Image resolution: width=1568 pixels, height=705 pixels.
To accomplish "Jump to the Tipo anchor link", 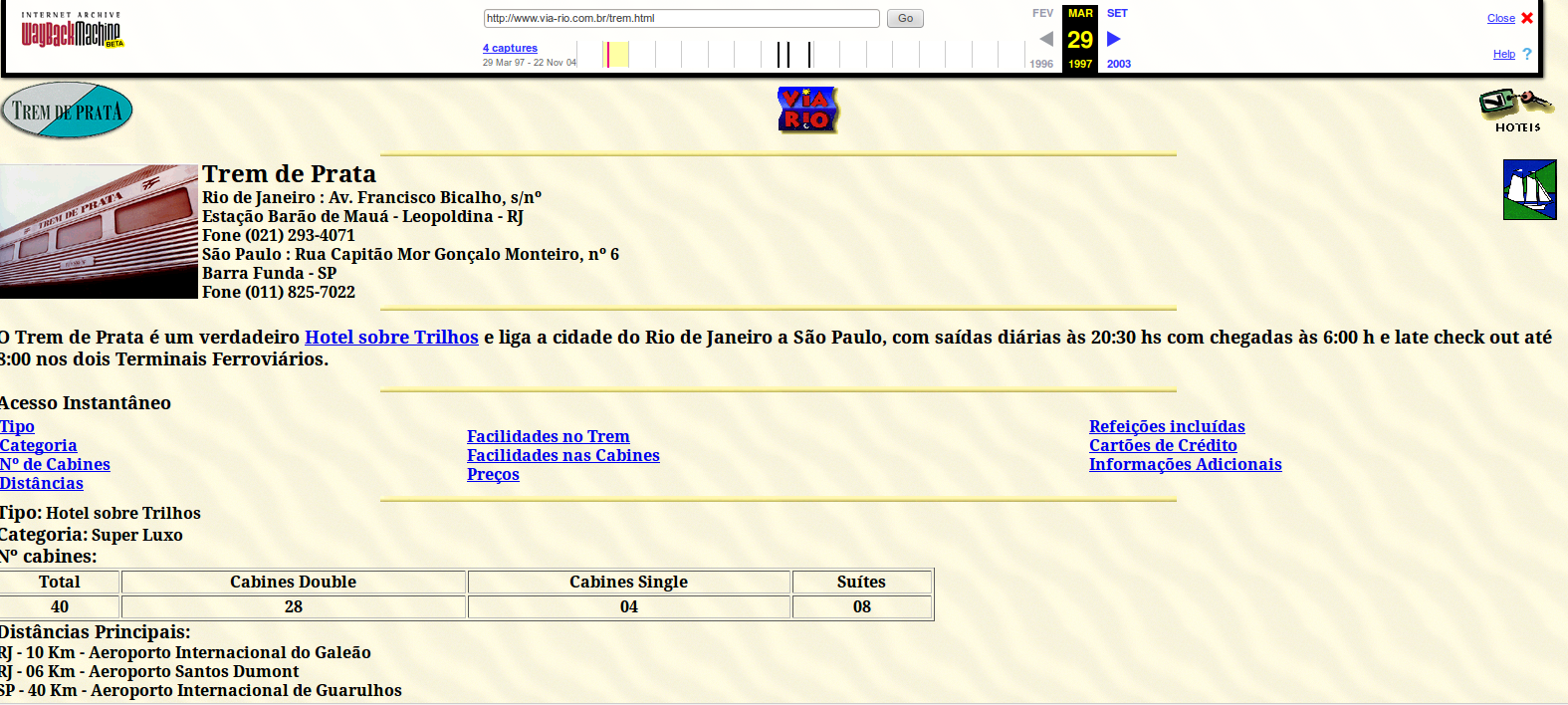I will [17, 426].
